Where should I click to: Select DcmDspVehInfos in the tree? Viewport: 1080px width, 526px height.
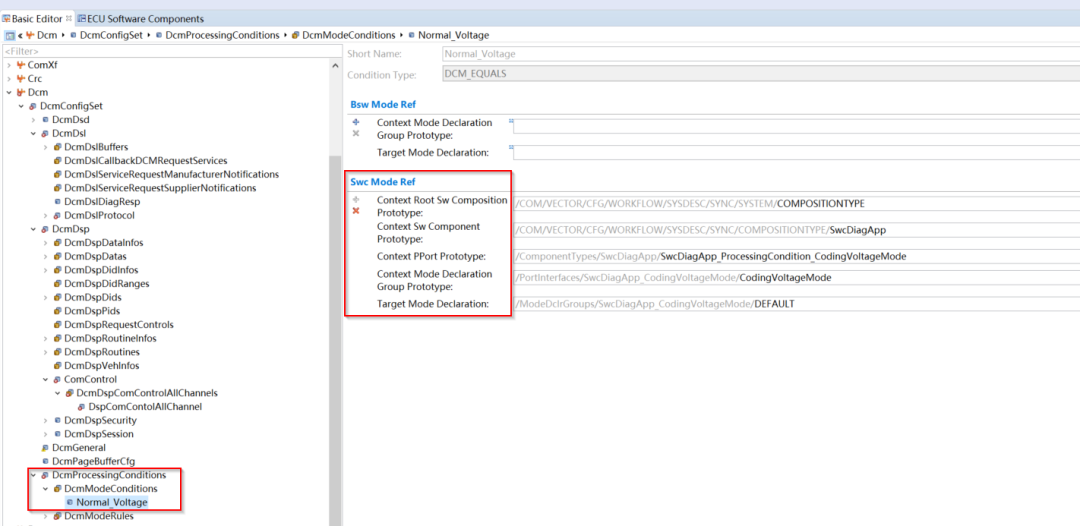101,366
